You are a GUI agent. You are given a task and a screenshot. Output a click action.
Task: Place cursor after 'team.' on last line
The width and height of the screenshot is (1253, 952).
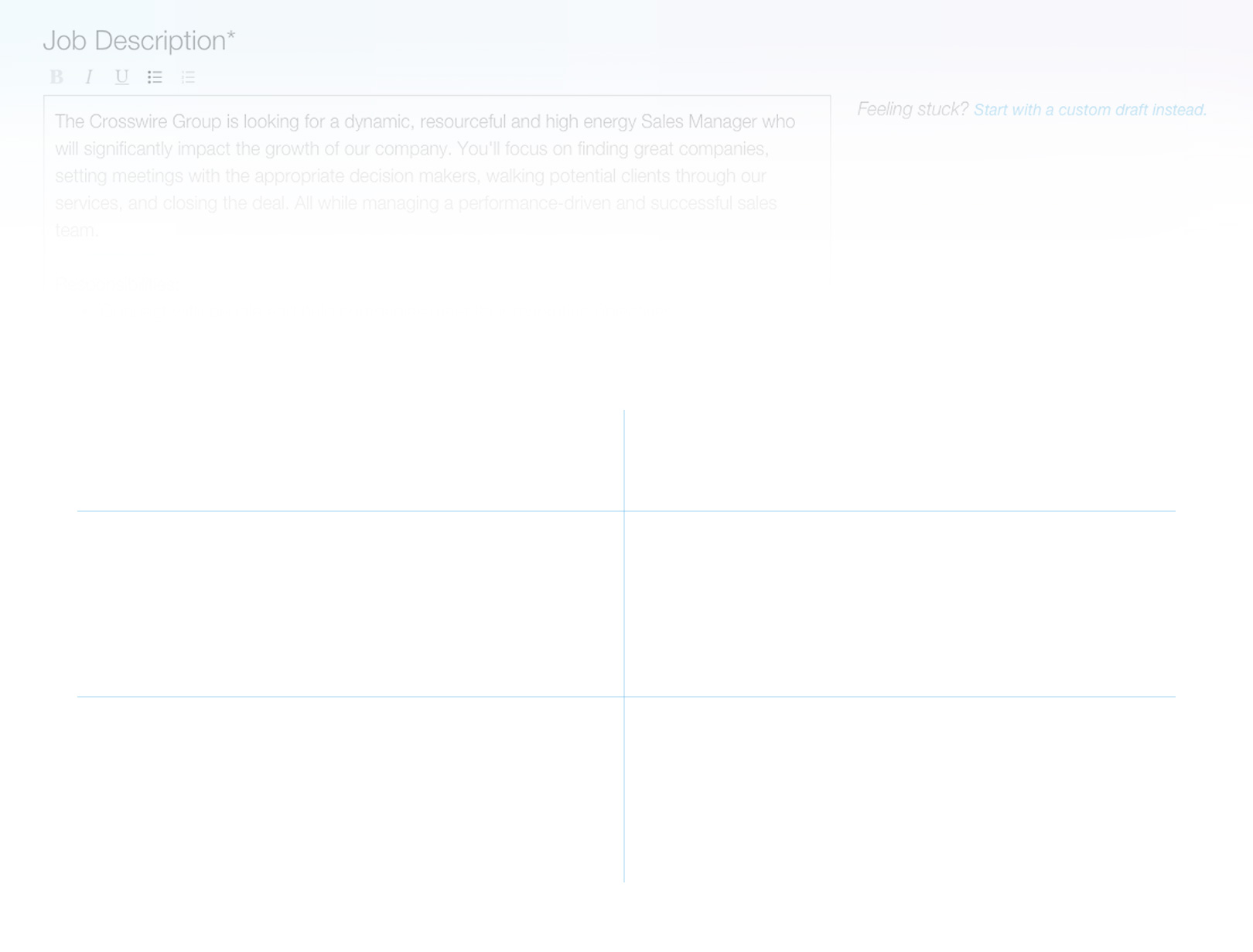click(99, 230)
